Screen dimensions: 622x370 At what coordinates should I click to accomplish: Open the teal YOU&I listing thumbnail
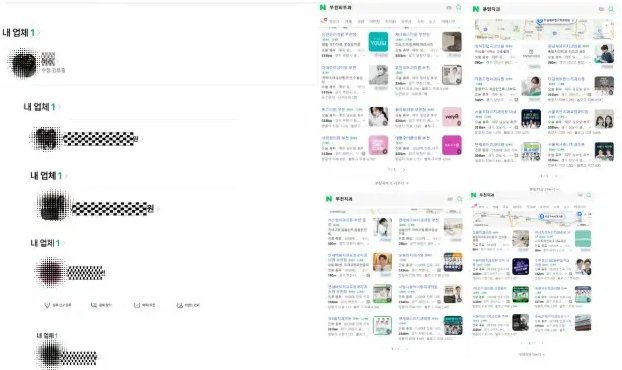tap(378, 42)
